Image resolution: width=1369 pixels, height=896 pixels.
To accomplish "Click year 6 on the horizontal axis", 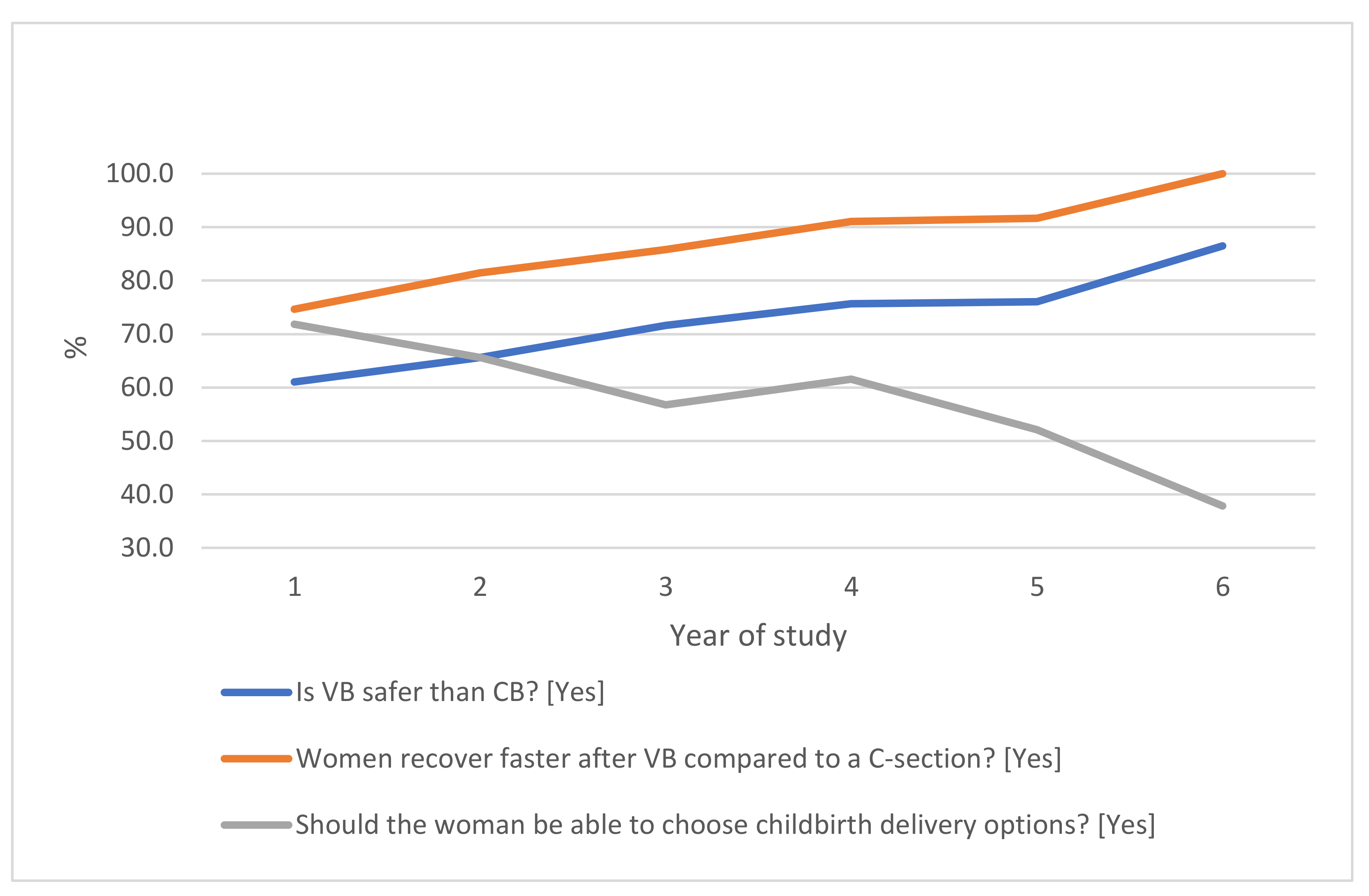I will tap(1222, 587).
